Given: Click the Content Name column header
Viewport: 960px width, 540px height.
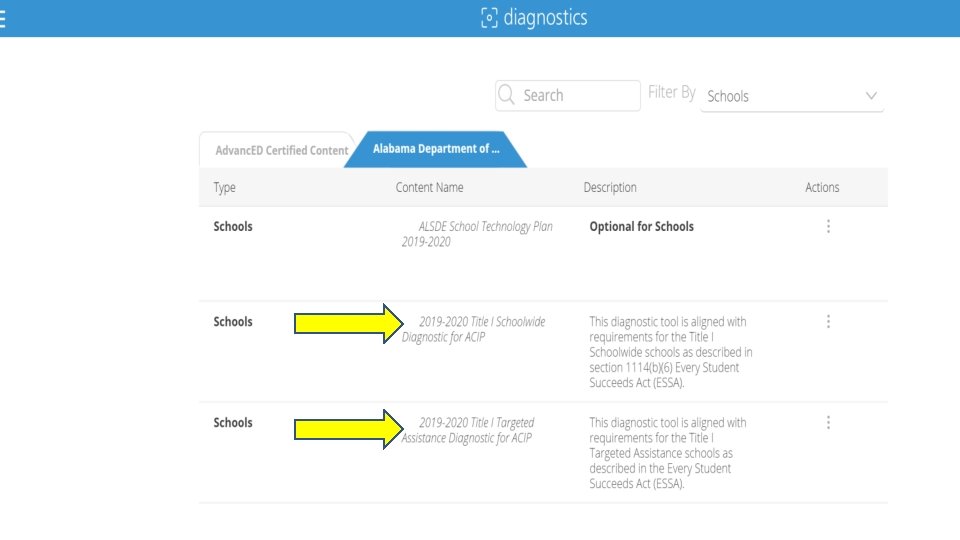Looking at the screenshot, I should [x=430, y=187].
